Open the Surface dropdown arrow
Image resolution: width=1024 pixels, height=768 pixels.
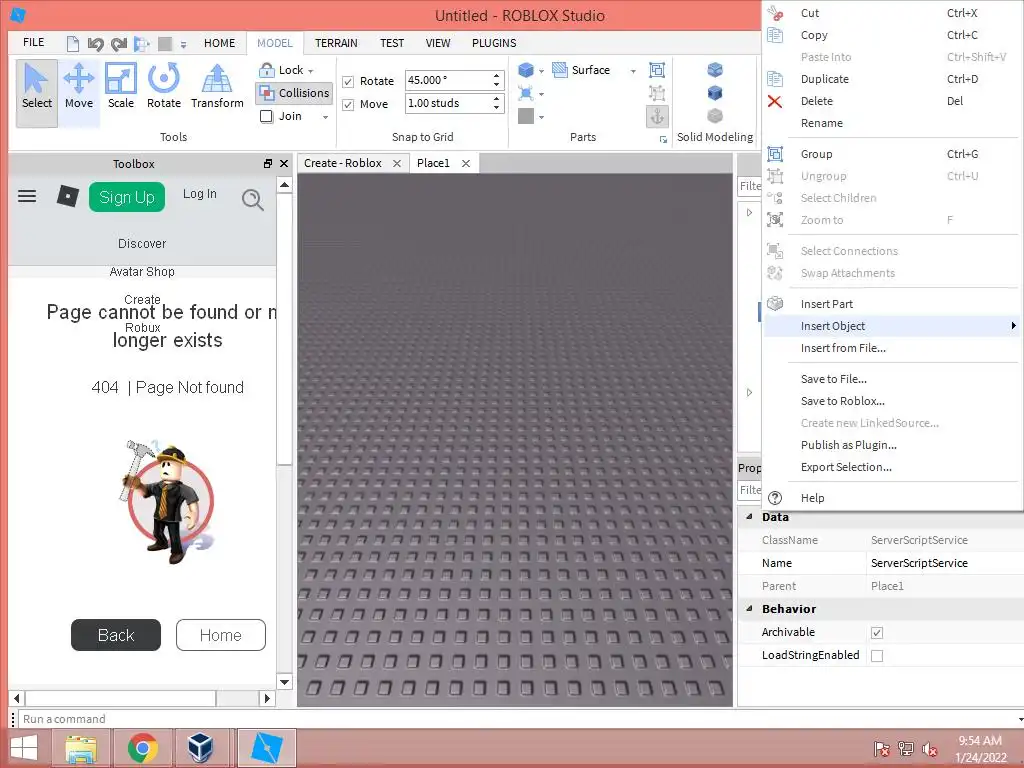click(x=633, y=71)
